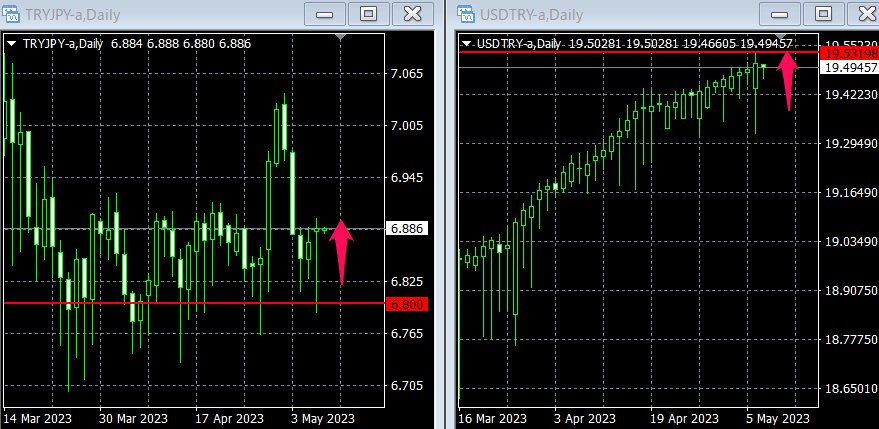The image size is (879, 429).
Task: Click the 7.065 price scale value
Action: point(407,73)
